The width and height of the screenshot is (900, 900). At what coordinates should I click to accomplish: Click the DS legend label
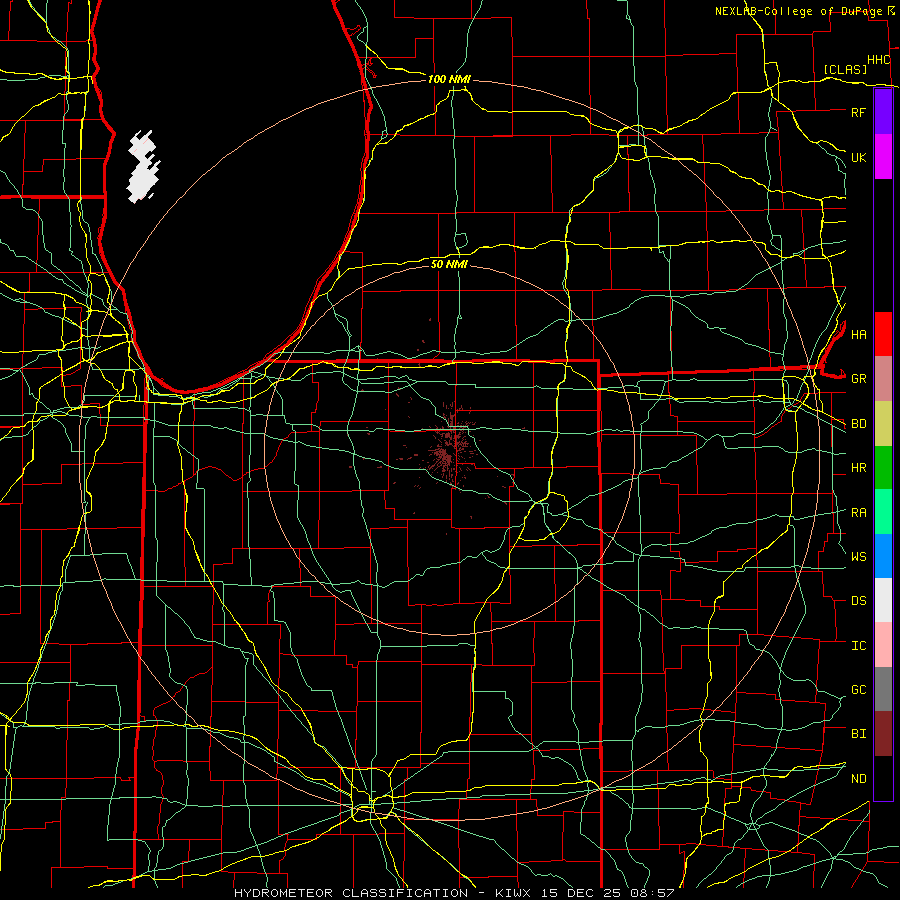pyautogui.click(x=859, y=600)
